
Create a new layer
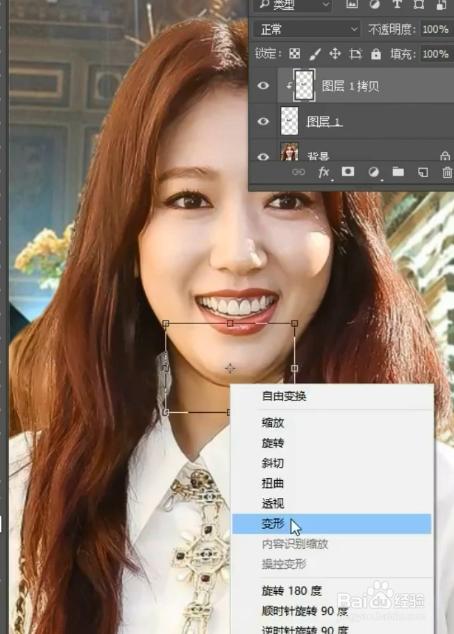click(x=423, y=172)
